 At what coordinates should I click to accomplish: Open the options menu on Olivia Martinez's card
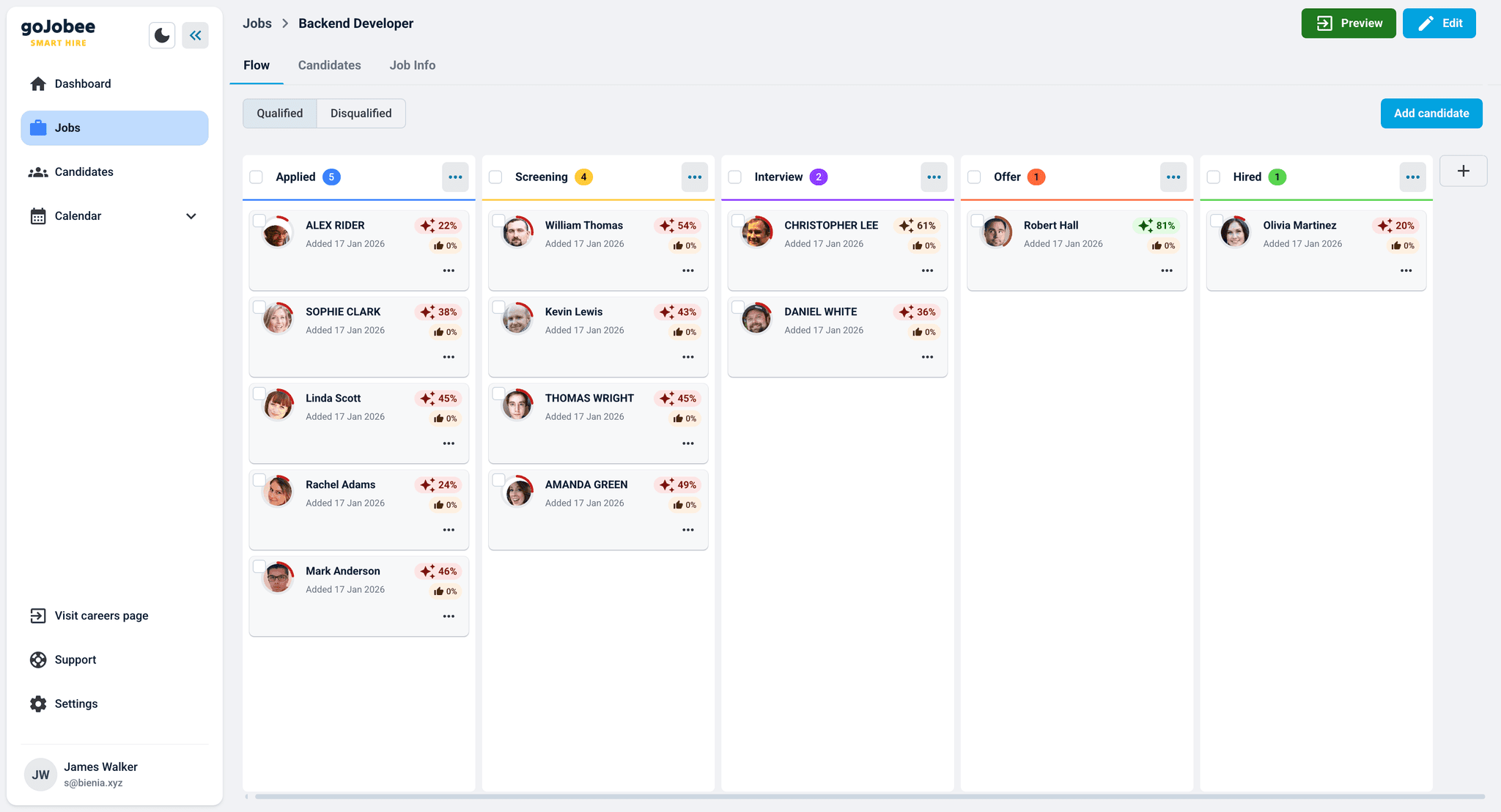pos(1406,270)
